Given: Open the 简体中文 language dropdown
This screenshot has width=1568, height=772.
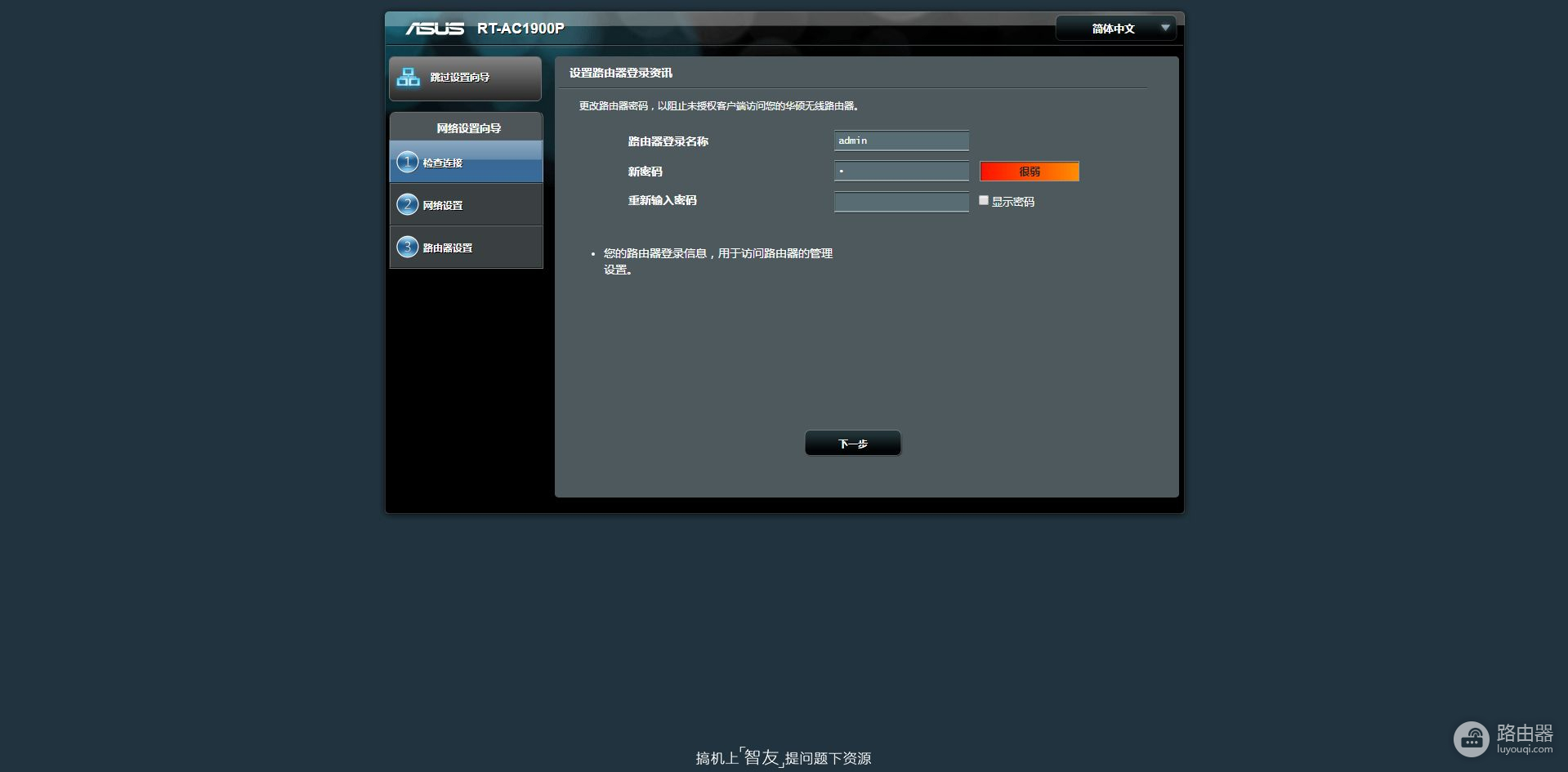Looking at the screenshot, I should (x=1115, y=29).
